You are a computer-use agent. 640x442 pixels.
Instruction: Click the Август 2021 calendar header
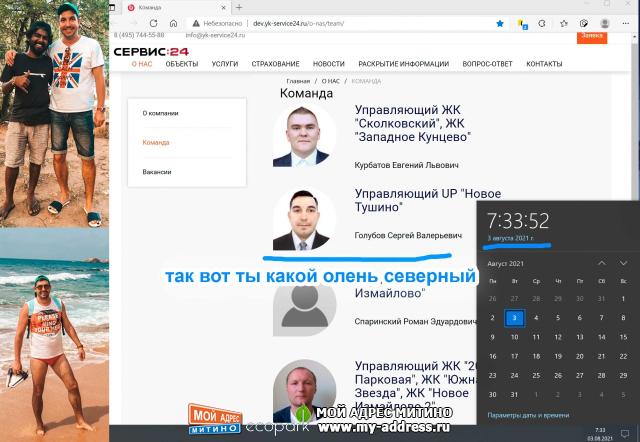point(505,264)
